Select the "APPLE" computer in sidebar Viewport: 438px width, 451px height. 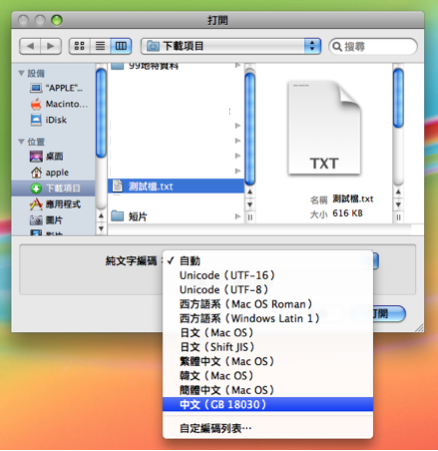click(x=56, y=88)
